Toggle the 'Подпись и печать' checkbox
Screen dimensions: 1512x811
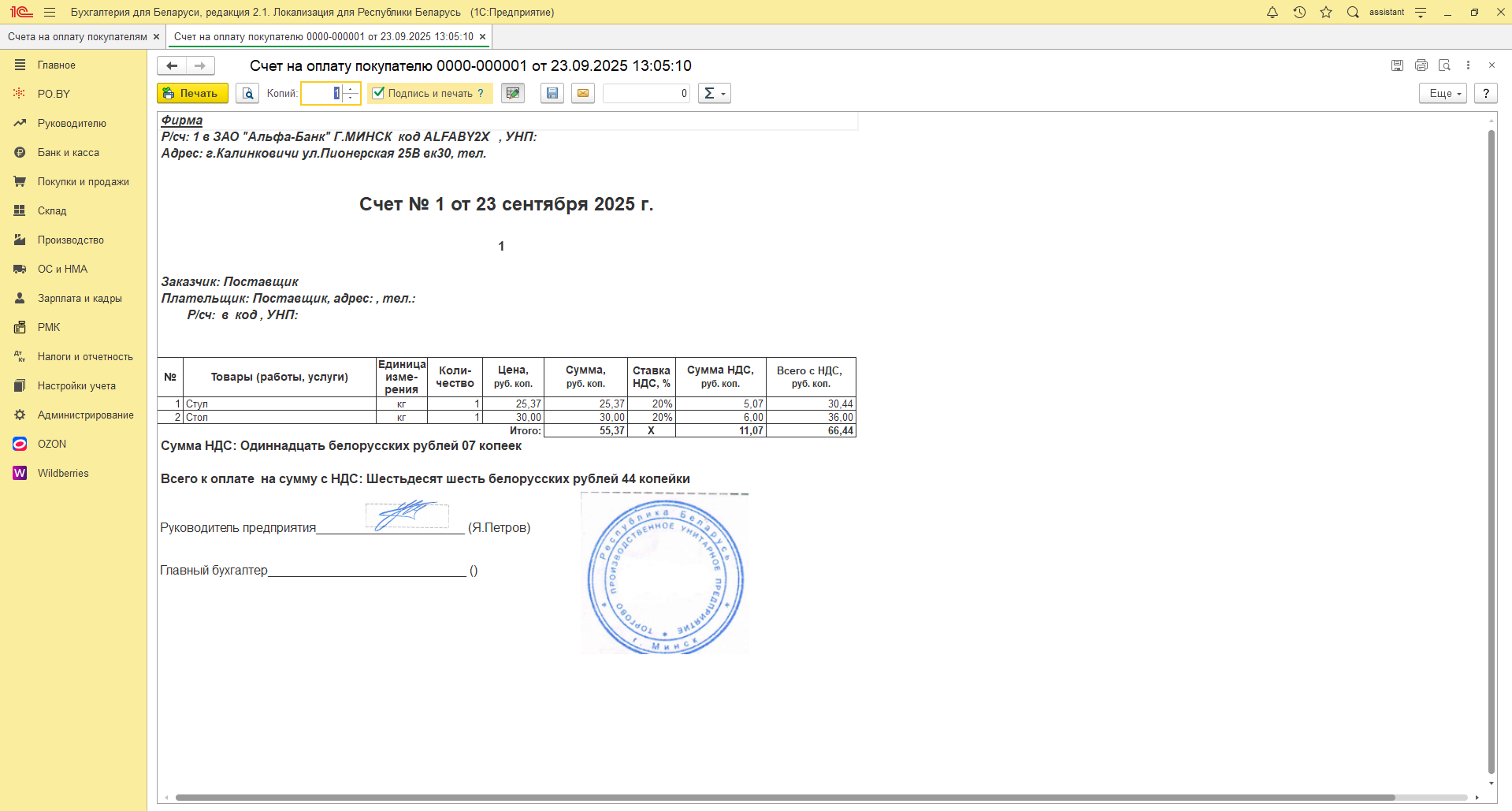point(379,93)
